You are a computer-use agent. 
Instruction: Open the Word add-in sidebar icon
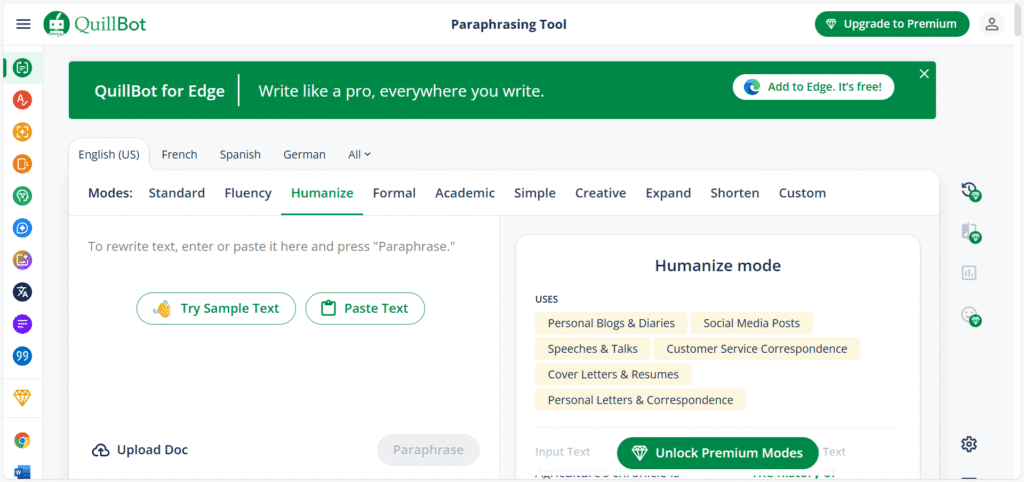click(22, 472)
